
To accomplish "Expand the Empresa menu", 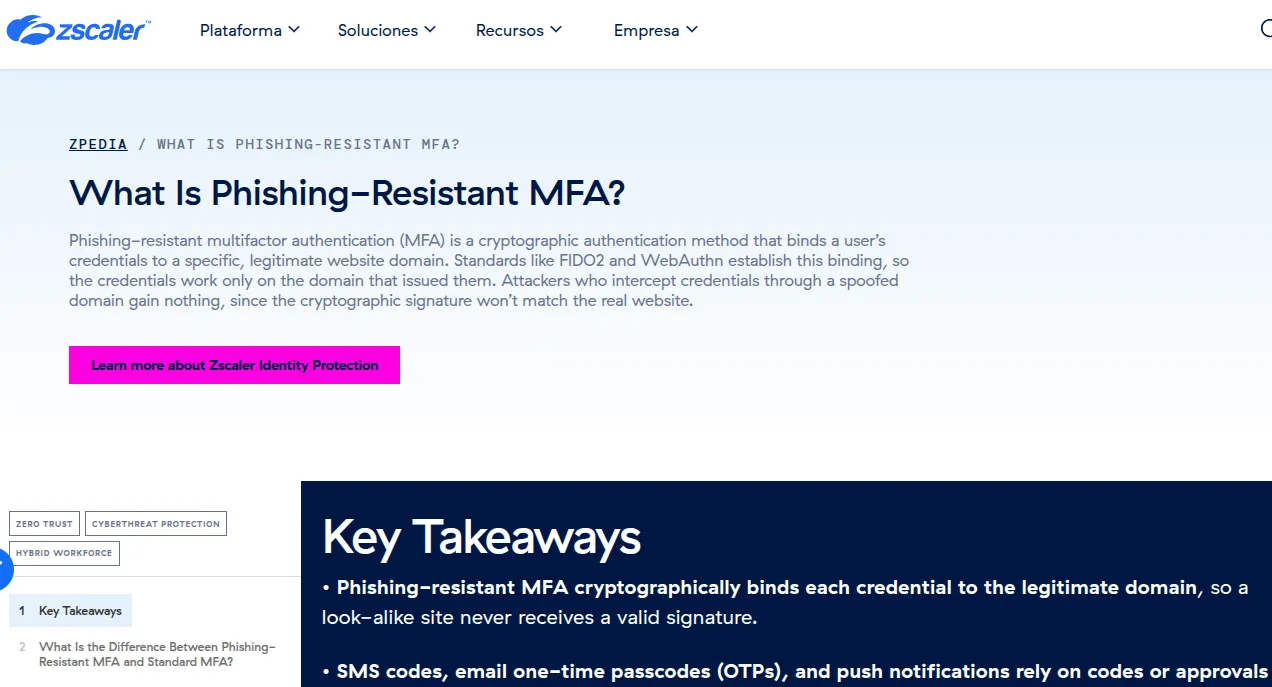I will tap(656, 30).
